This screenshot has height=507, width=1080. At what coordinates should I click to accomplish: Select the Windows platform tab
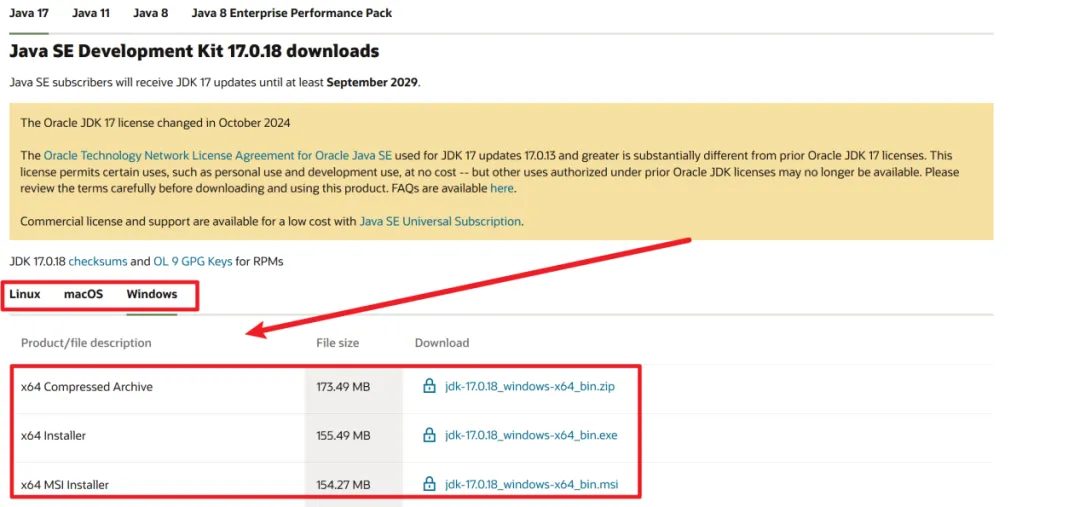[x=152, y=294]
